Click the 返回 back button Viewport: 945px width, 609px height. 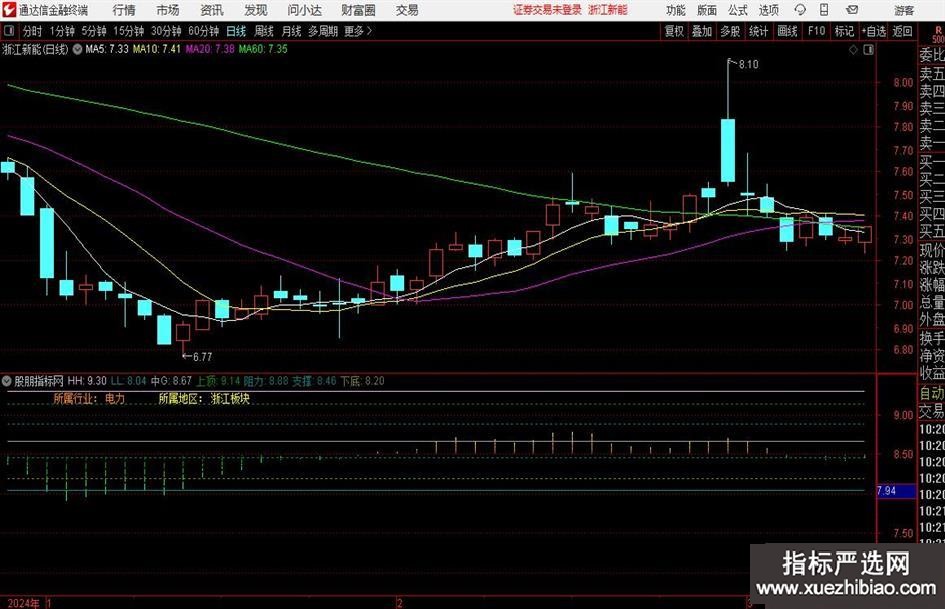tap(902, 31)
